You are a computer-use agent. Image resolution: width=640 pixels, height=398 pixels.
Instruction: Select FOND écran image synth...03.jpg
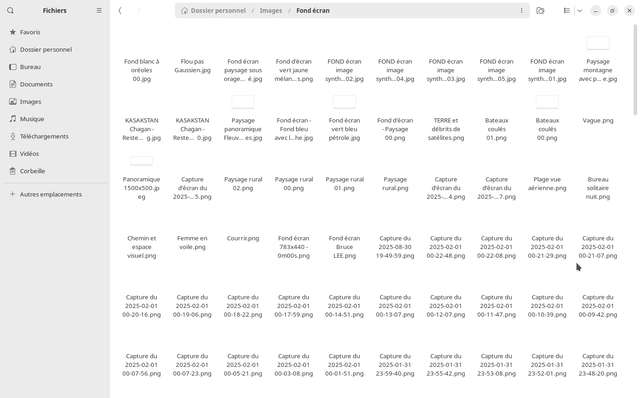point(446,70)
